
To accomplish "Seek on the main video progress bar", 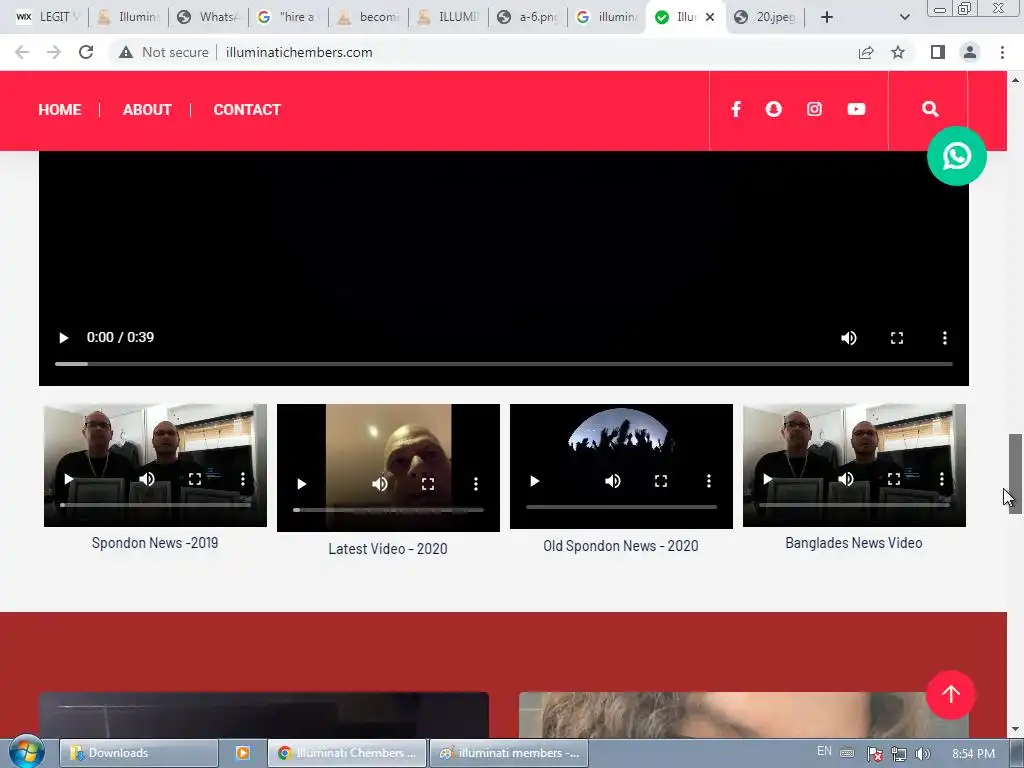I will pyautogui.click(x=504, y=364).
